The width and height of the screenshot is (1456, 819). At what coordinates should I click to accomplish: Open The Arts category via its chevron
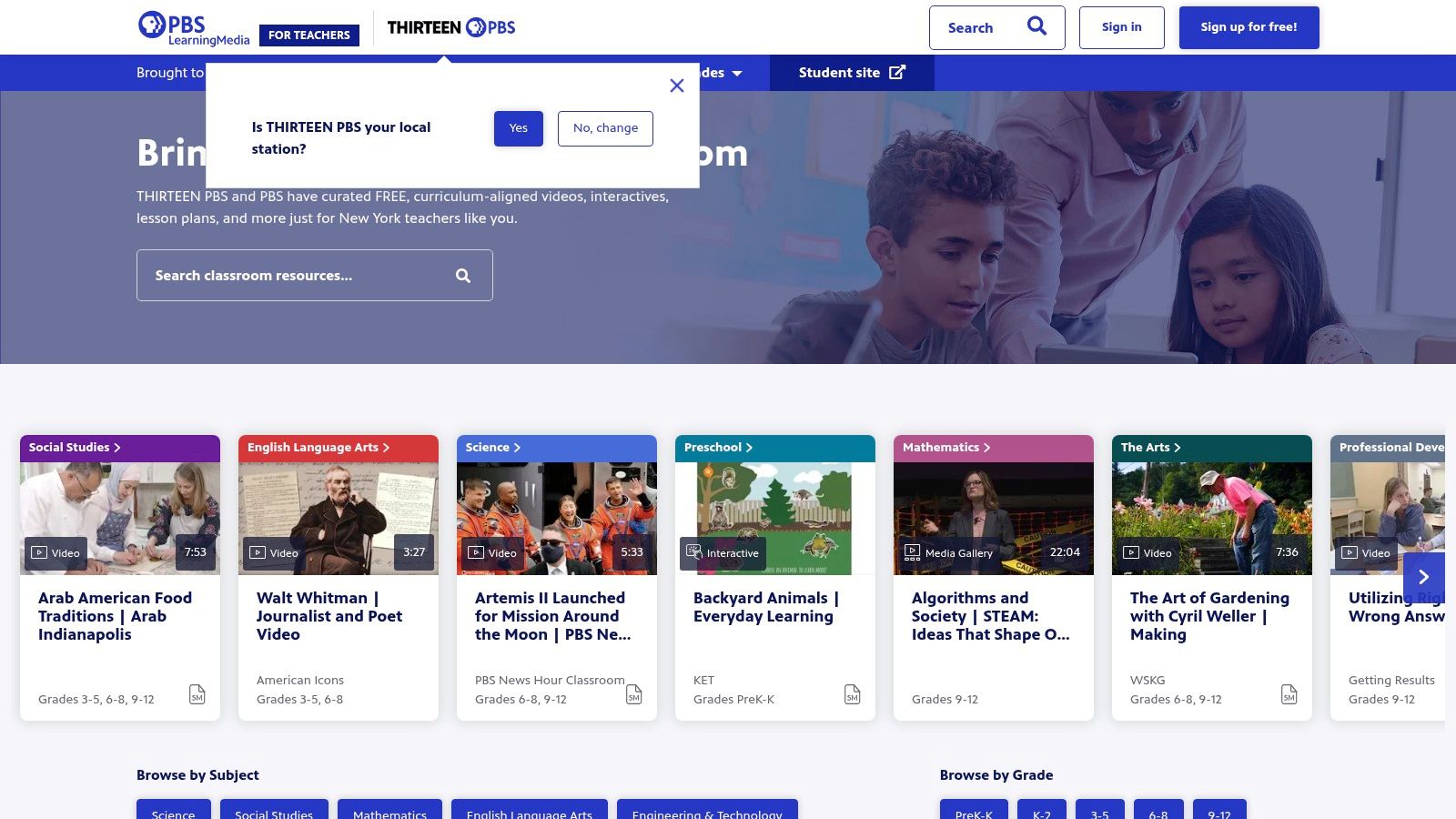pos(1178,447)
